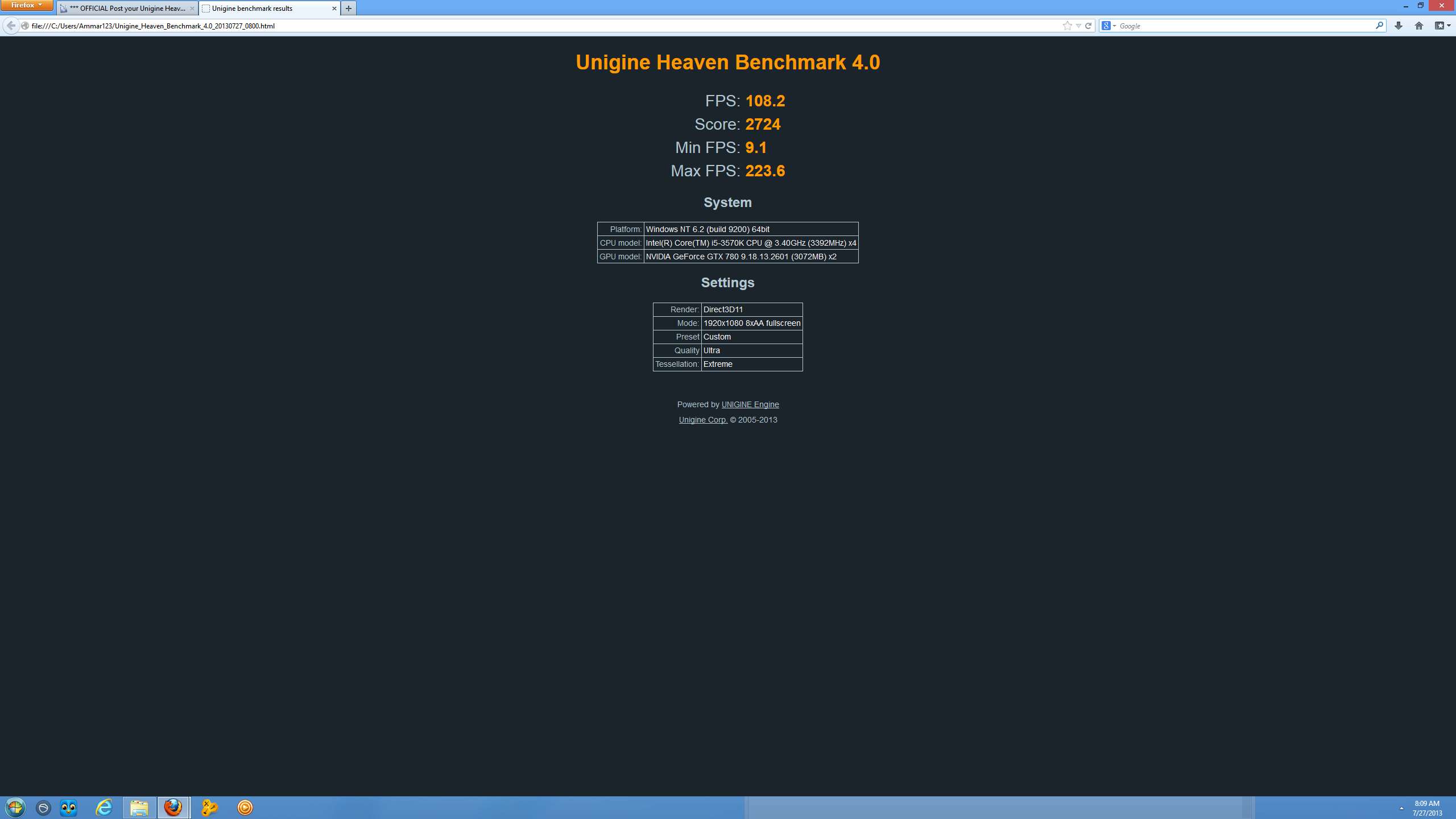Open the Google search engine selector
The width and height of the screenshot is (1456, 819).
point(1108,26)
